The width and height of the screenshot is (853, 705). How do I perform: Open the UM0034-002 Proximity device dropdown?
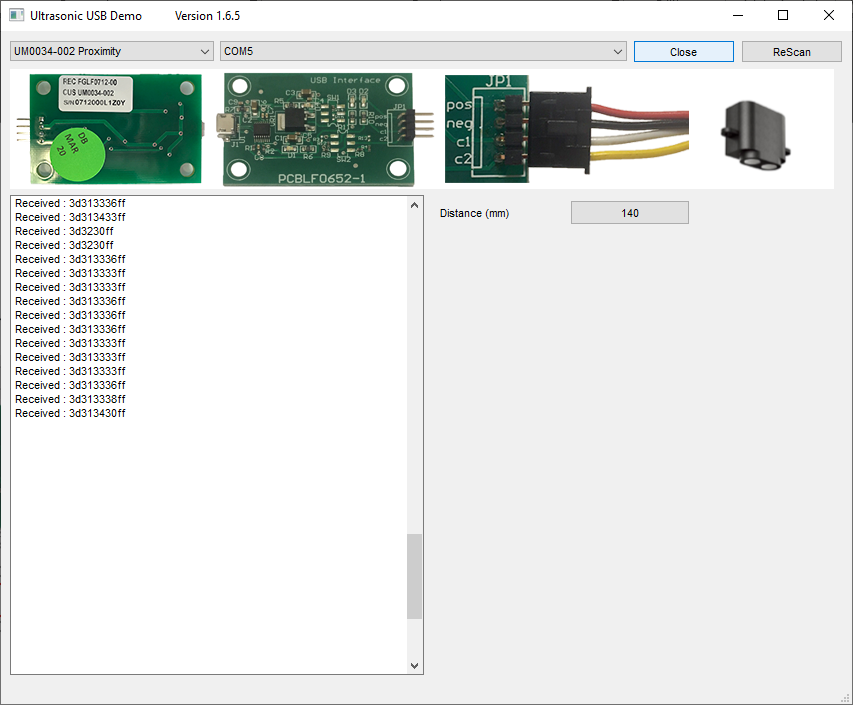tap(111, 51)
